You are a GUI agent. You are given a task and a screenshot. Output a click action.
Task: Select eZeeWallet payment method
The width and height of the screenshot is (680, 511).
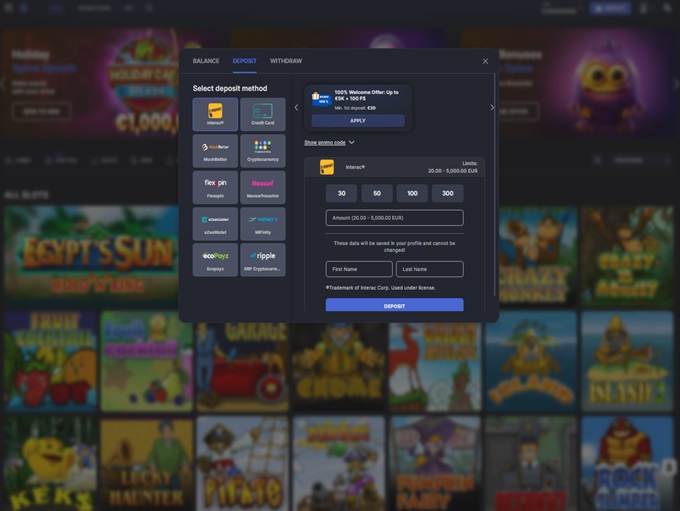(215, 223)
